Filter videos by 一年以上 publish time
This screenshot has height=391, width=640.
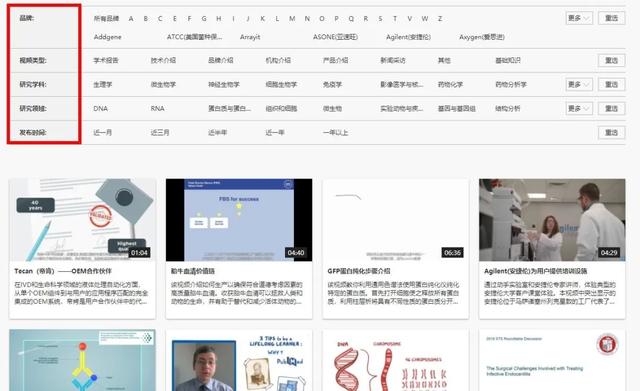336,133
